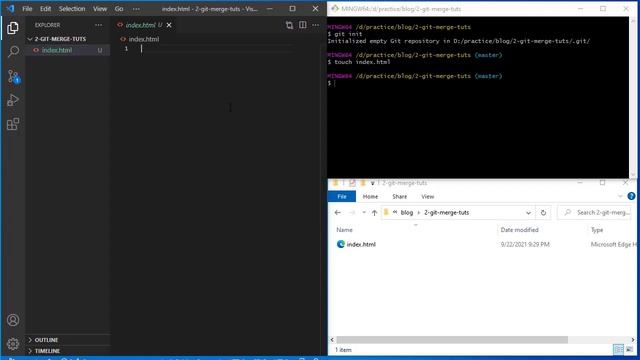Open the Explorer view in VS Code activity bar
The height and width of the screenshot is (360, 640).
(x=13, y=28)
